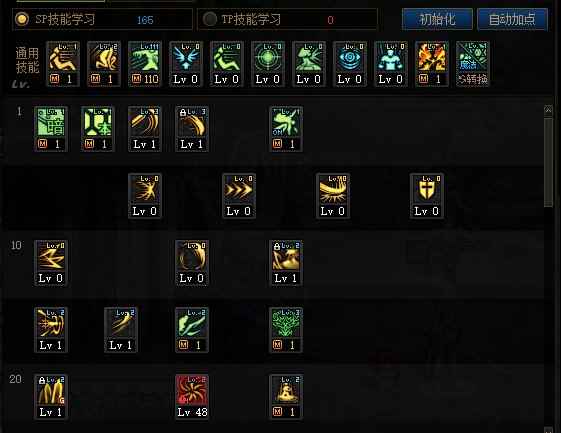
Task: Click the skill list scrollbar thumb
Action: [548, 162]
